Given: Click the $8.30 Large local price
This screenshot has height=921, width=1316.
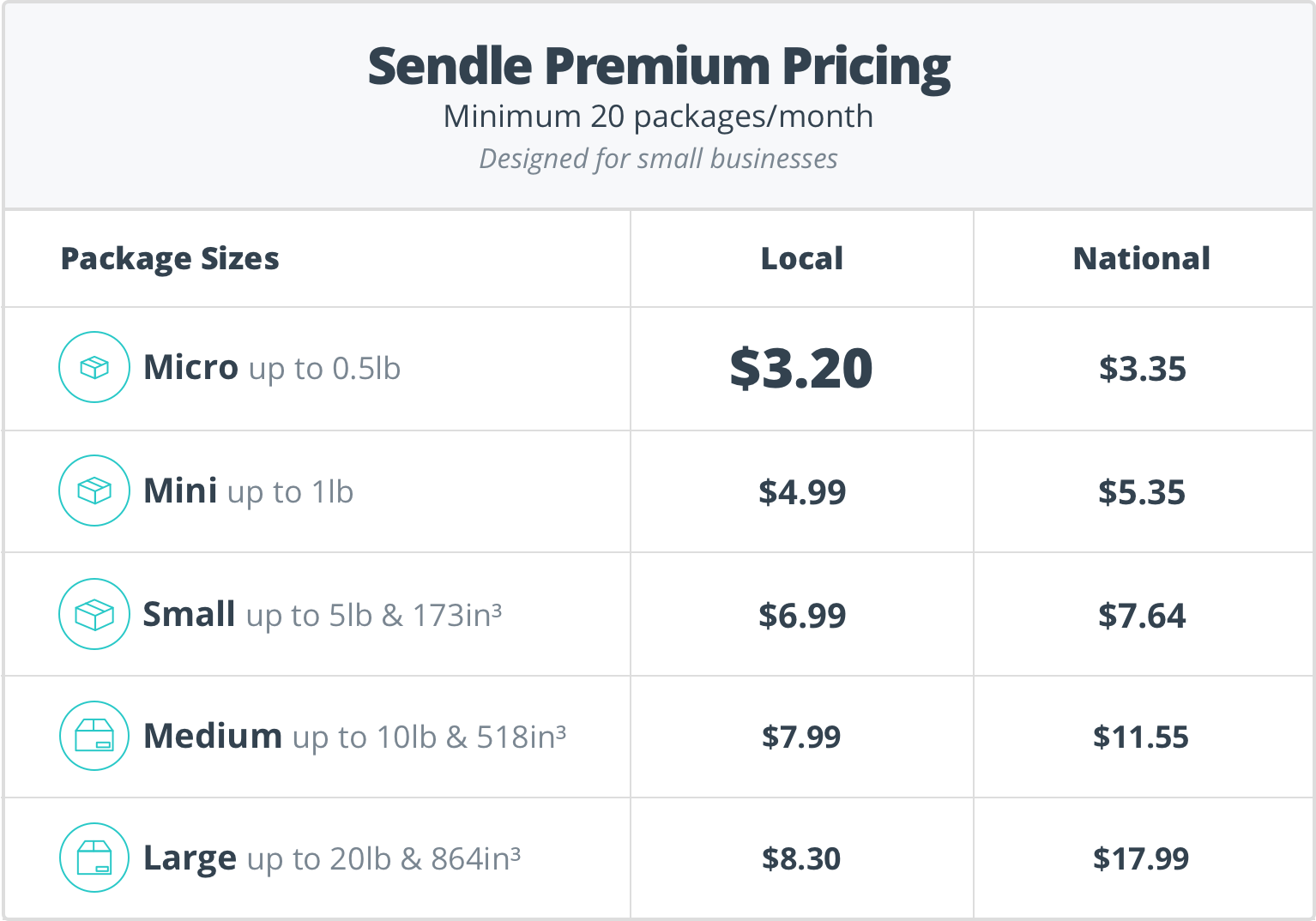Looking at the screenshot, I should coord(801,858).
